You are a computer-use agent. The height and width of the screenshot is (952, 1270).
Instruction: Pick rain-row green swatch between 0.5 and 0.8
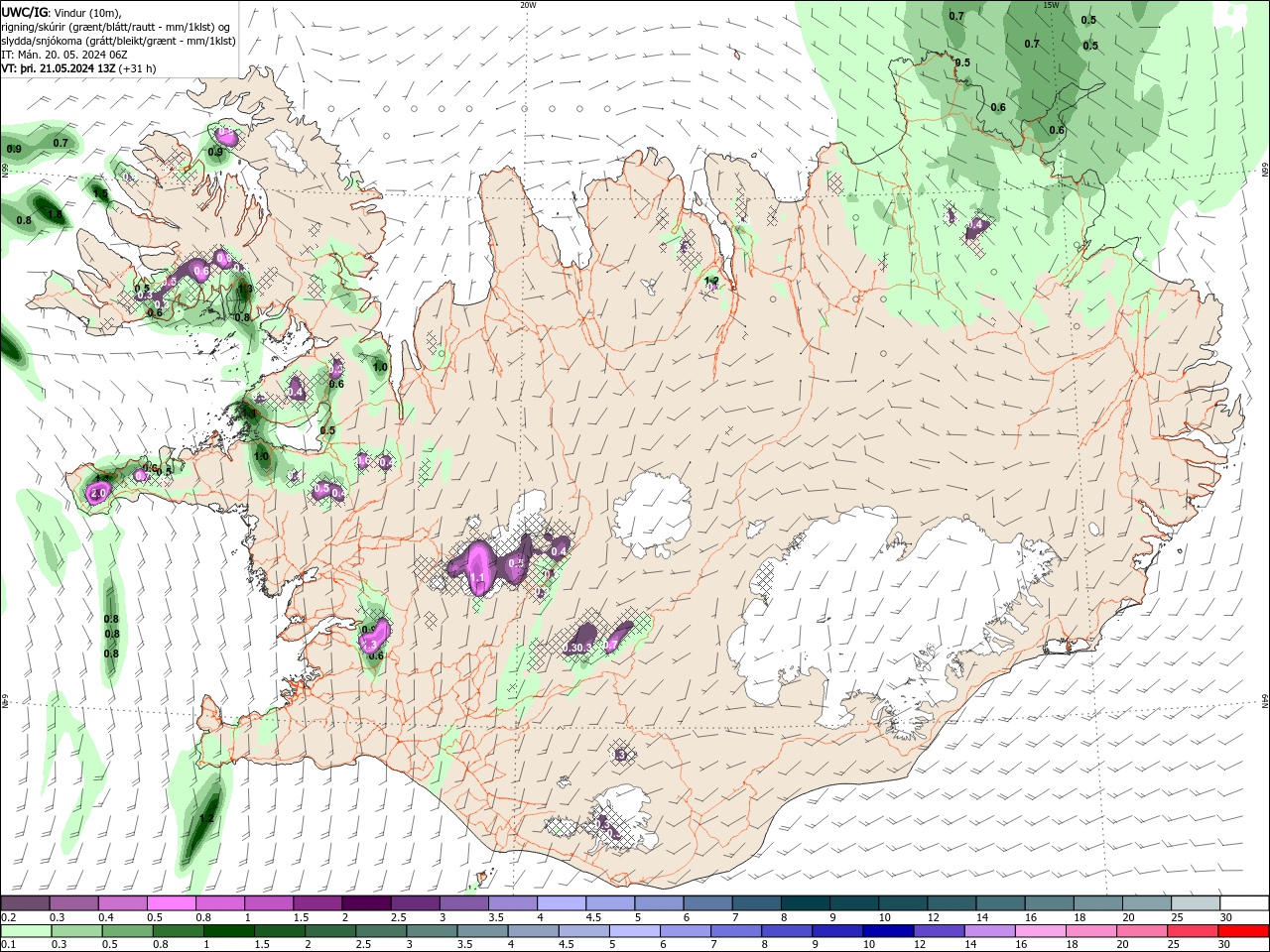point(127,931)
